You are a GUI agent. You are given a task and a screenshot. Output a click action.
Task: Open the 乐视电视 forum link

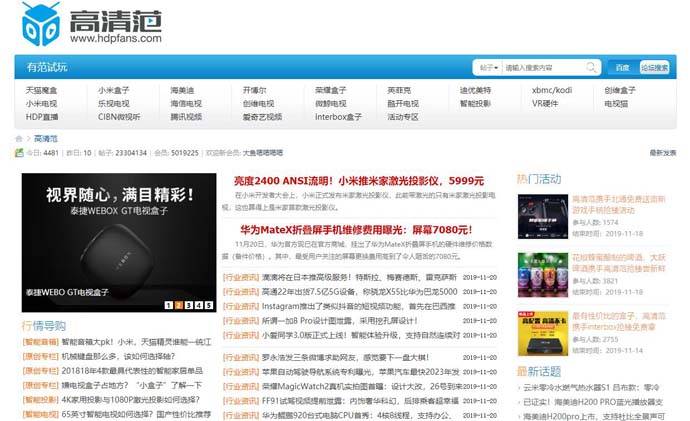tap(114, 103)
